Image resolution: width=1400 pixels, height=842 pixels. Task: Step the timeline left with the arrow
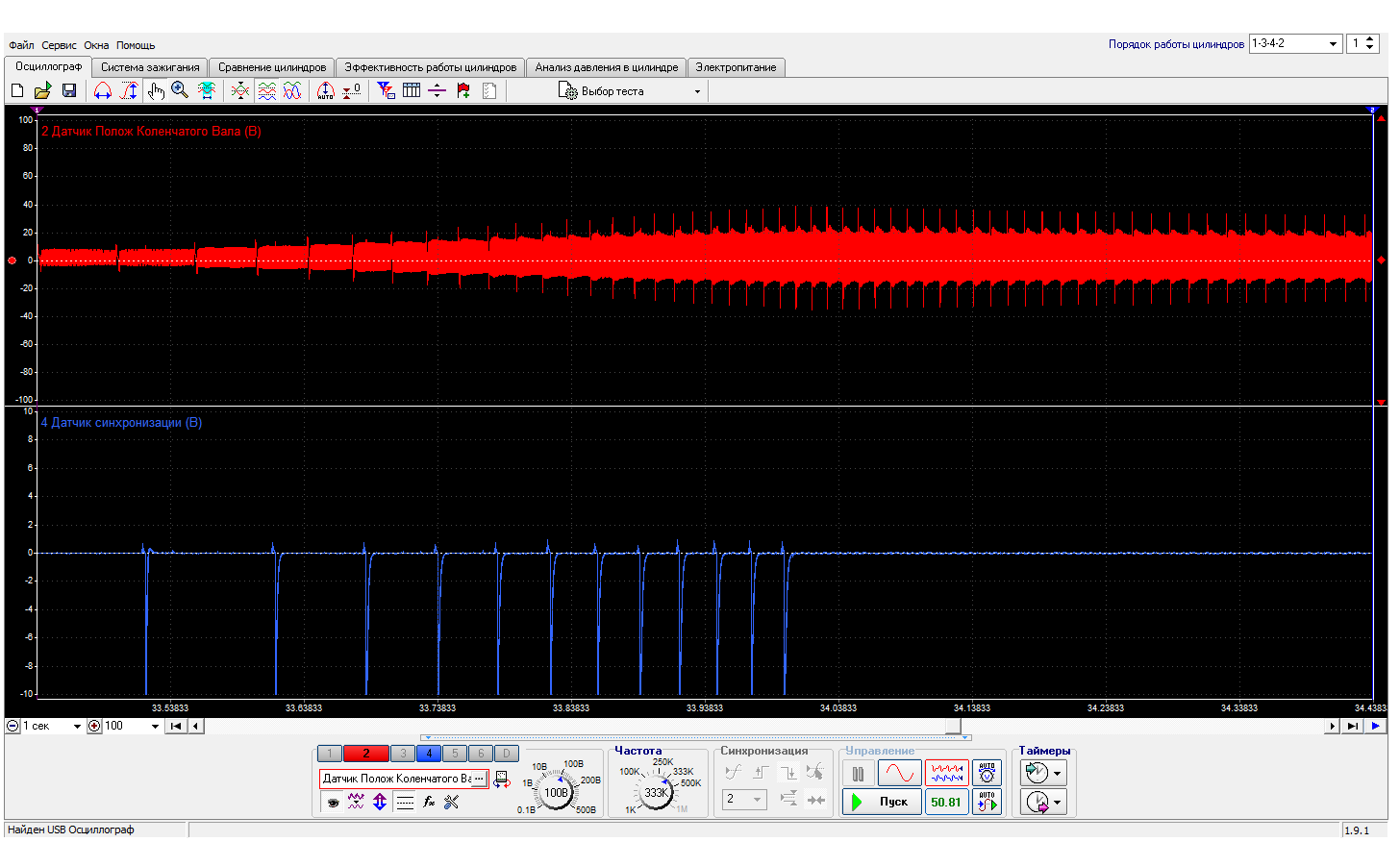196,726
